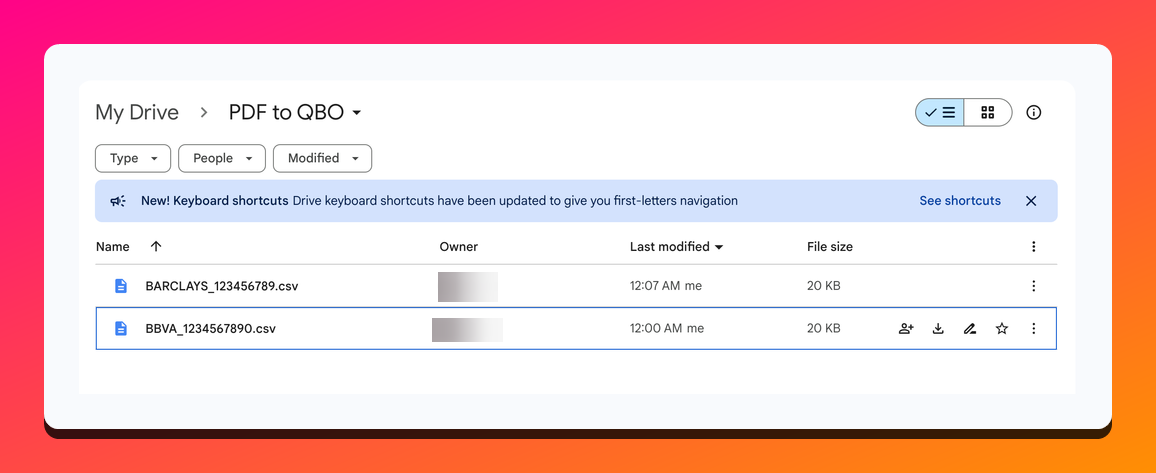Dismiss the keyboard shortcuts banner
This screenshot has width=1156, height=473.
[1031, 201]
